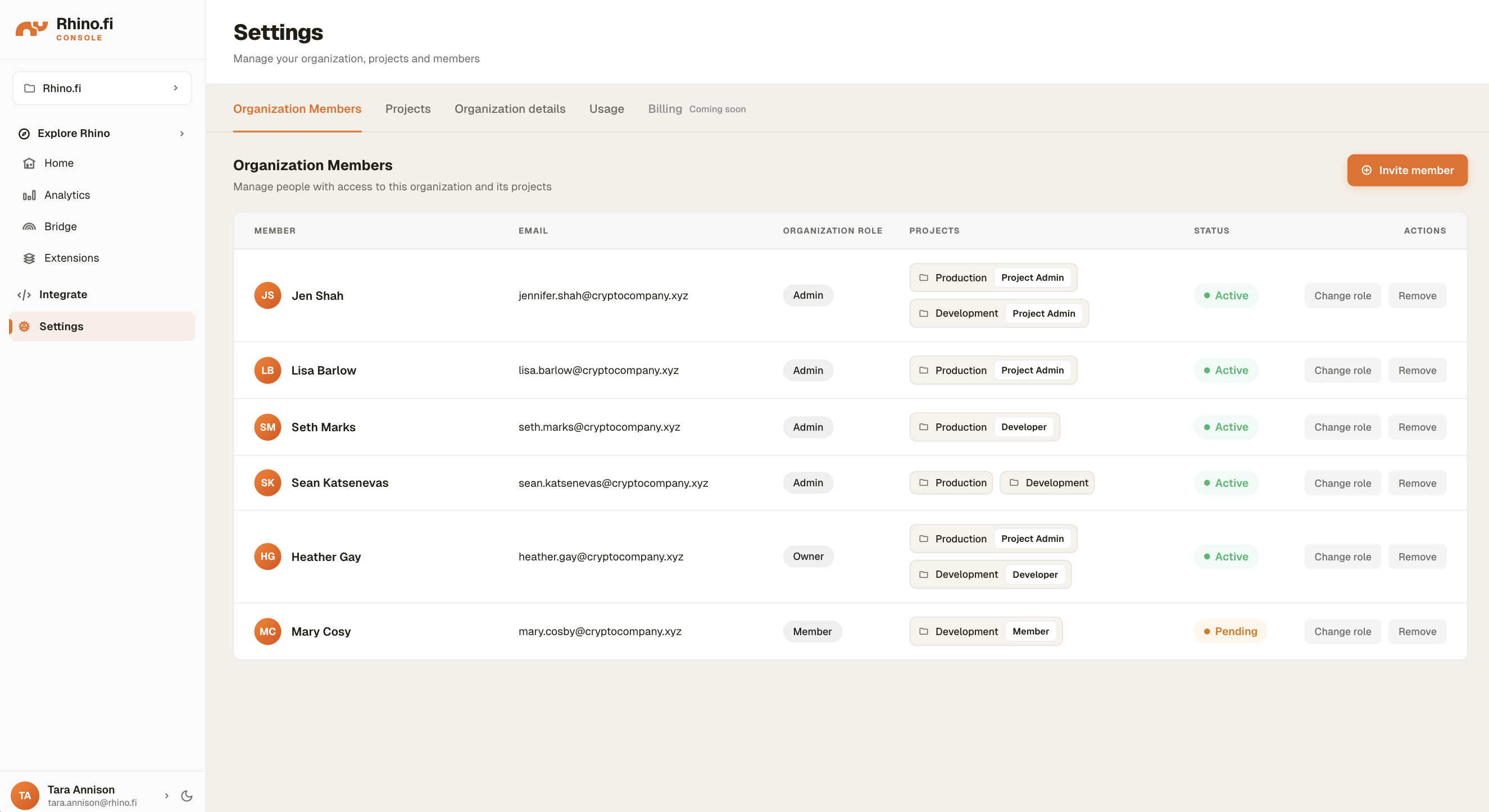This screenshot has width=1489, height=812.
Task: Open the Usage tab
Action: pos(606,108)
